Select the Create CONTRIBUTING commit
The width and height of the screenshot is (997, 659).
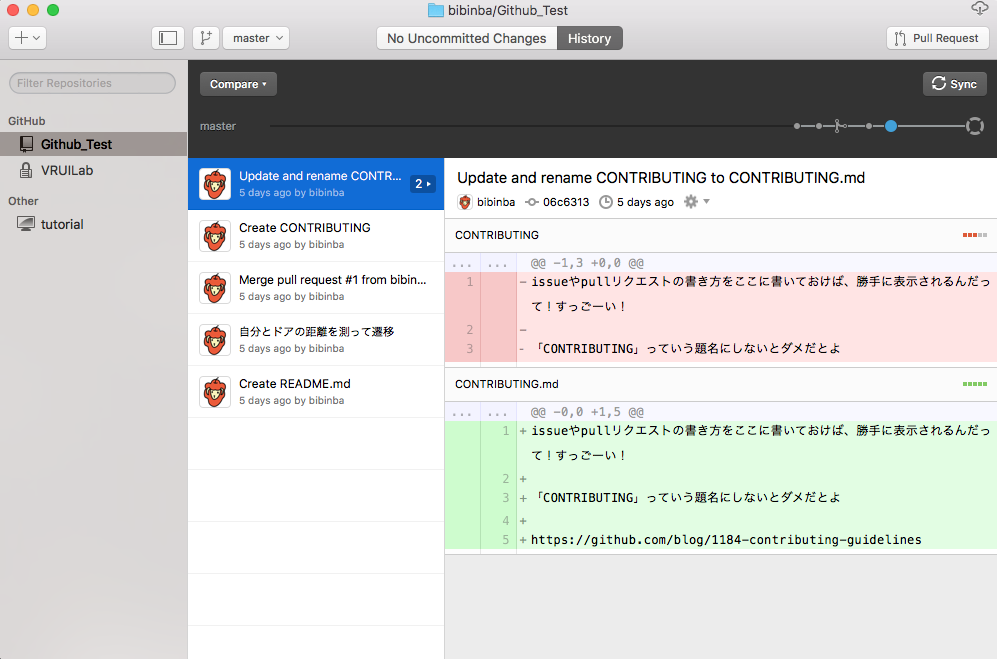point(316,236)
